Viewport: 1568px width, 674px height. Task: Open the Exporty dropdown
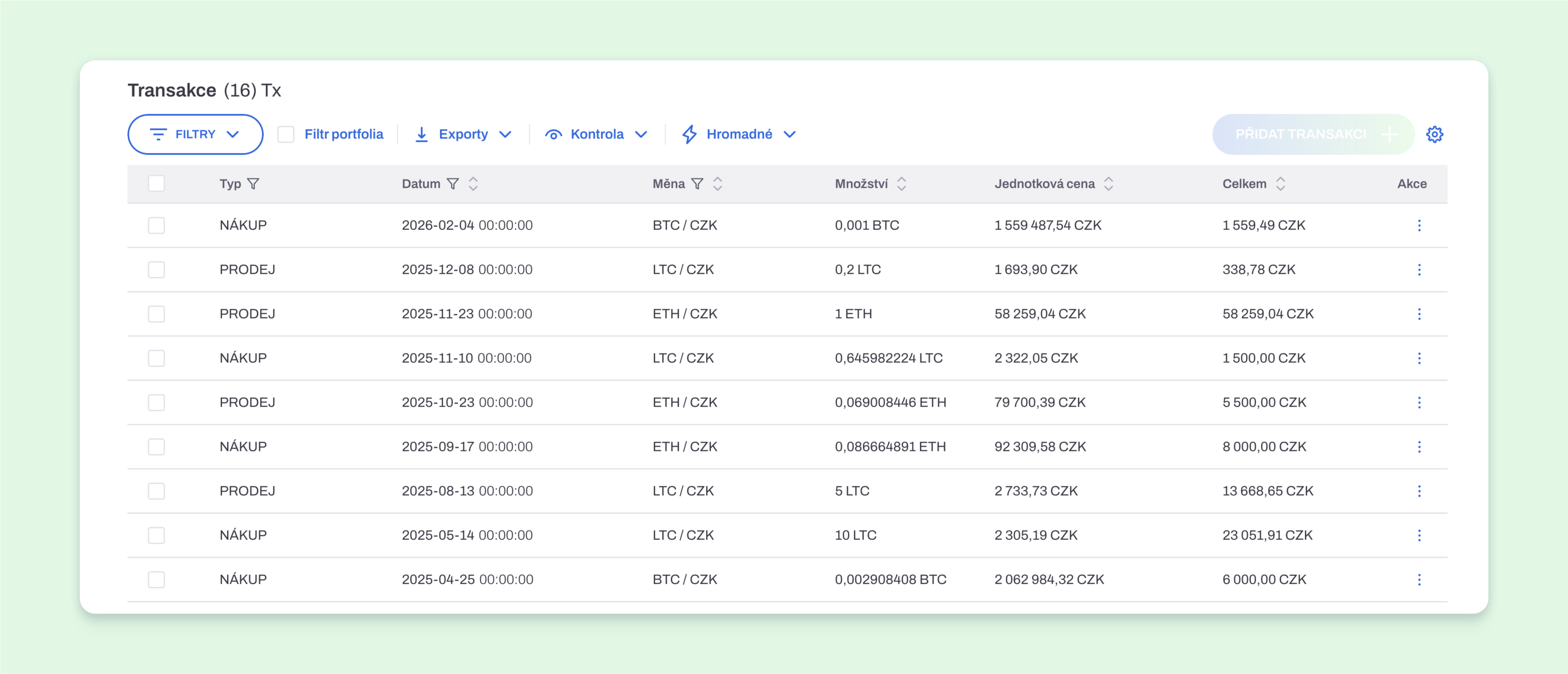coord(462,134)
